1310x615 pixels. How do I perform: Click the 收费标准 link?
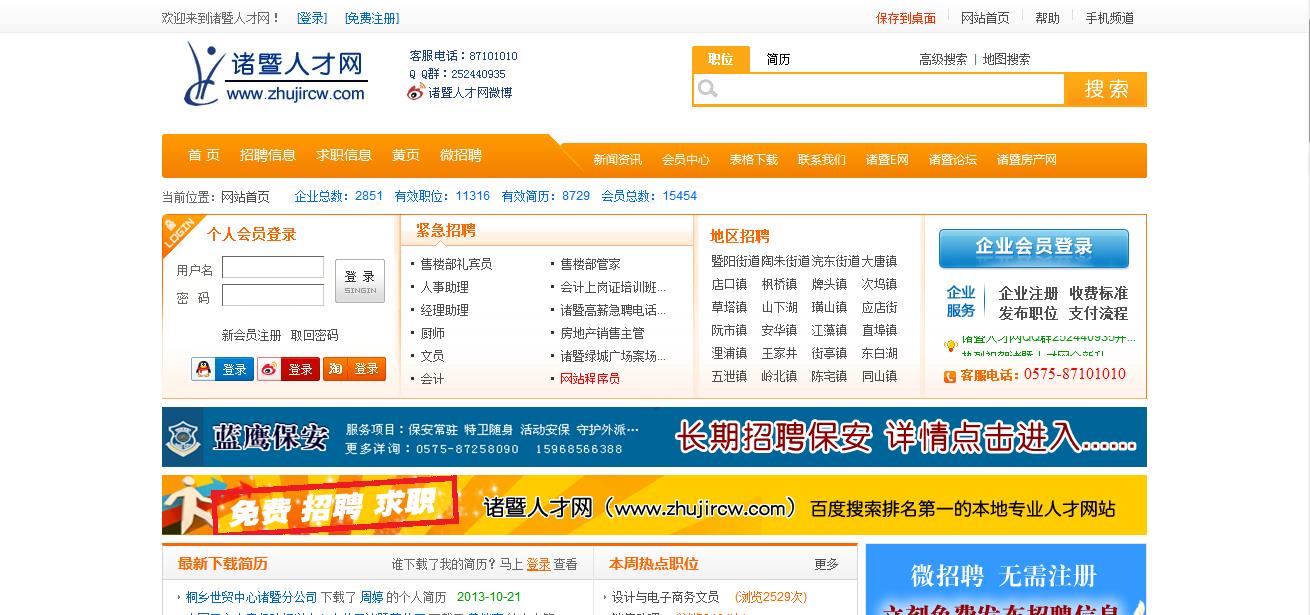[x=1098, y=293]
